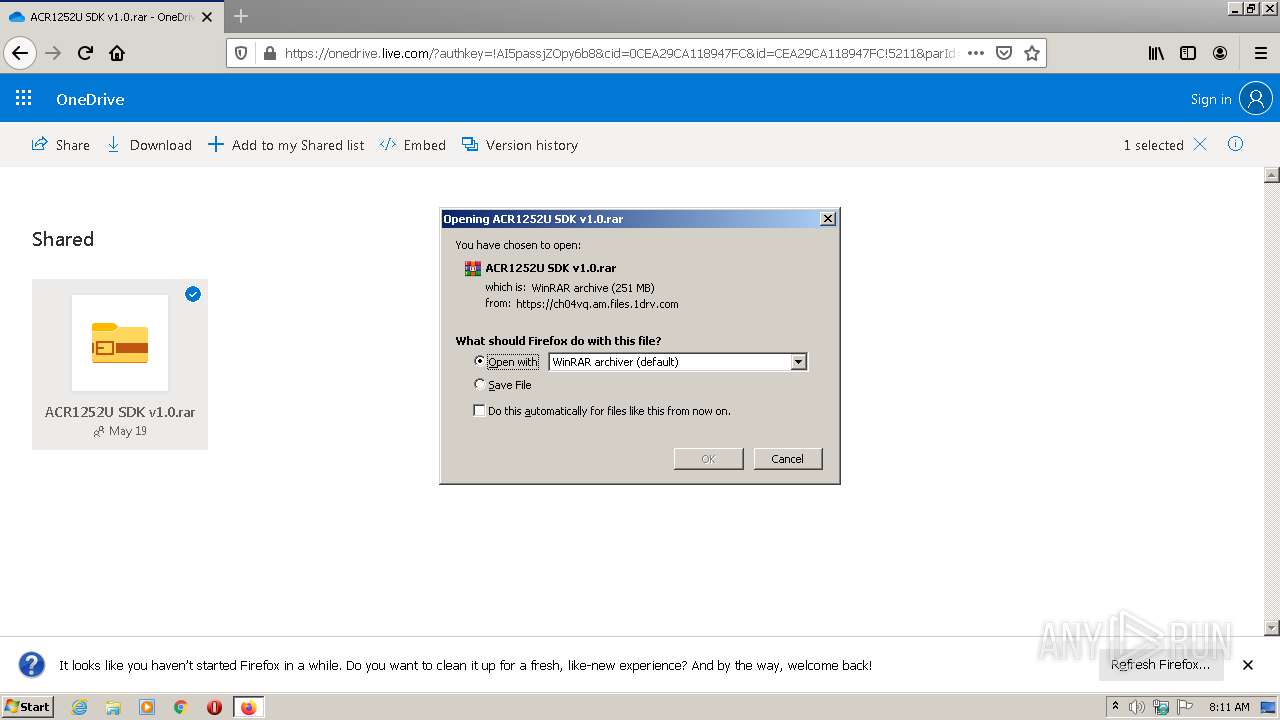Open the Firefox hamburger menu
1280x720 pixels.
coord(1260,53)
